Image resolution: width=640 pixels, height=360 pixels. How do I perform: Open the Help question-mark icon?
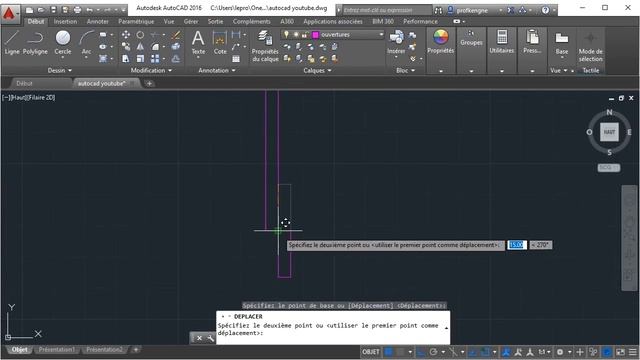(x=545, y=10)
